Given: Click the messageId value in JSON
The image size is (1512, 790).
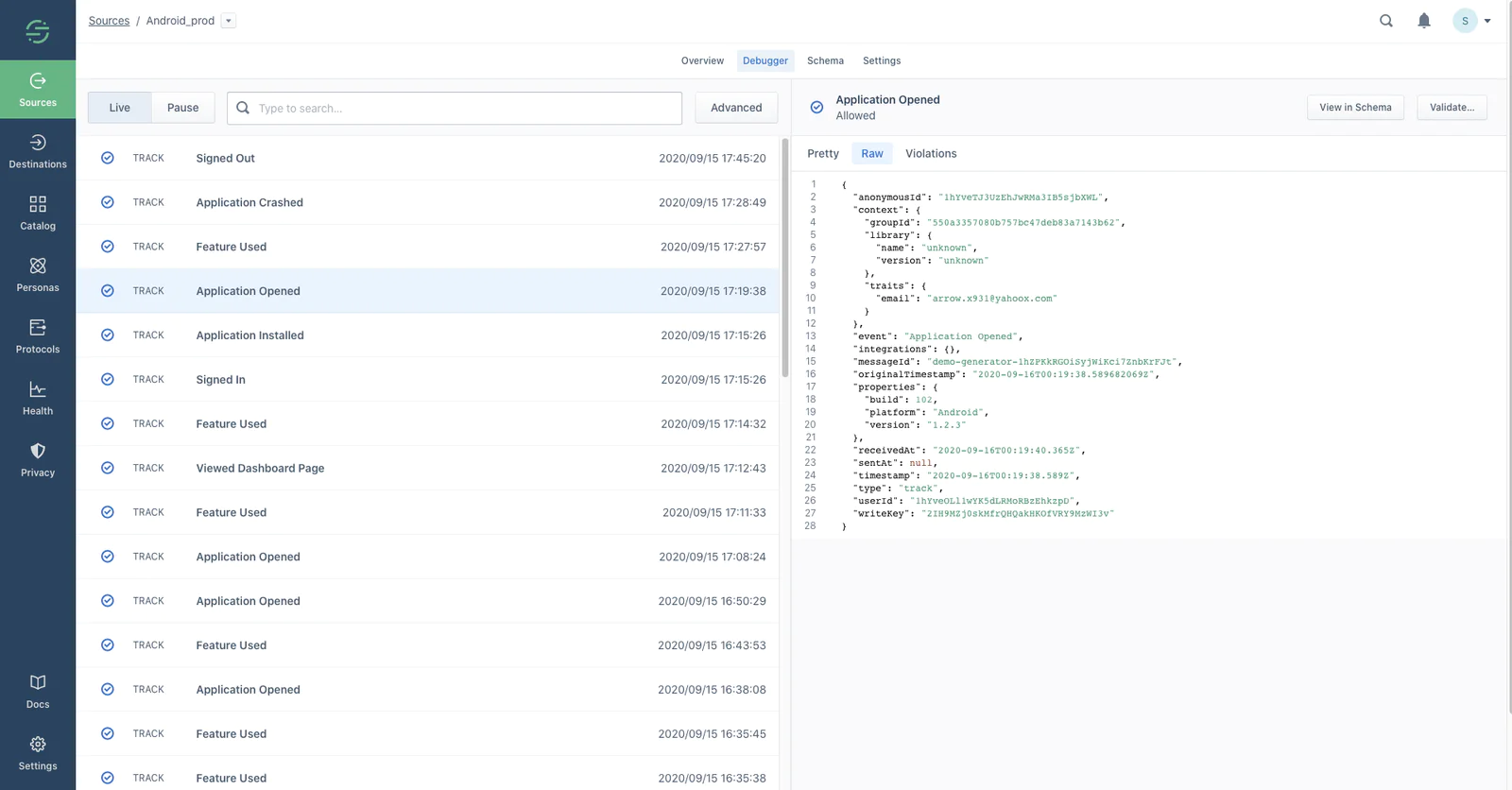Looking at the screenshot, I should pyautogui.click(x=1051, y=362).
